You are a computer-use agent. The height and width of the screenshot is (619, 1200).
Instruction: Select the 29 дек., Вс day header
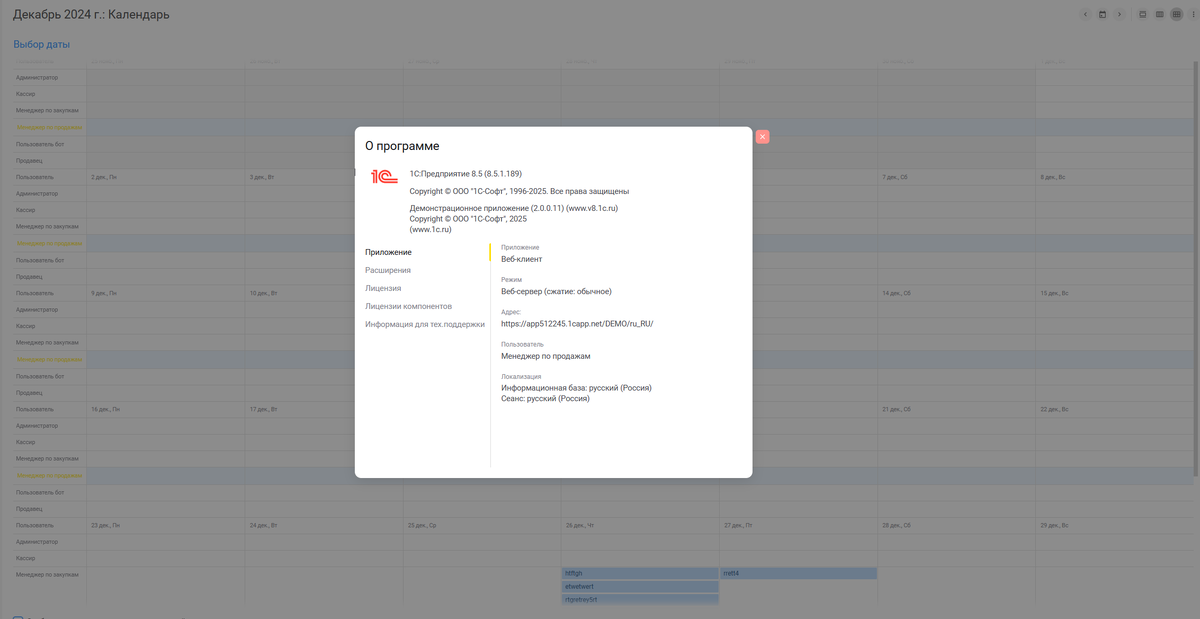click(1054, 525)
